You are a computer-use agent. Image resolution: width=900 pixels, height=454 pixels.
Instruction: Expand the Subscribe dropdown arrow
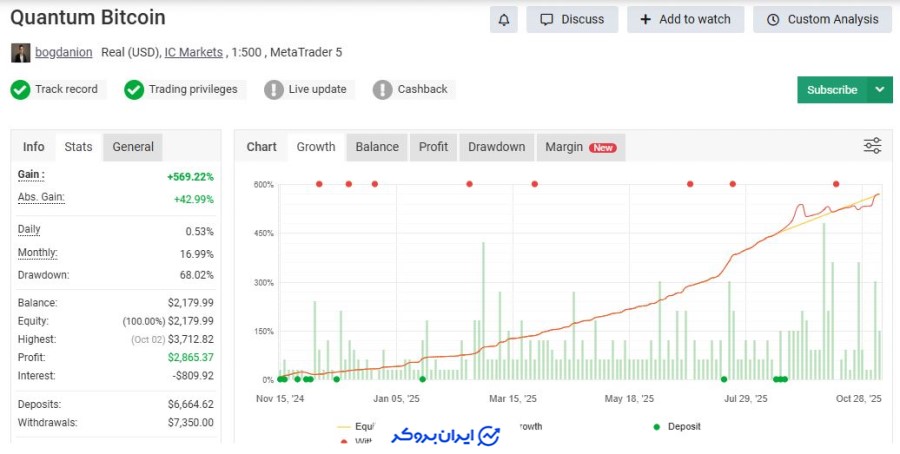[879, 89]
